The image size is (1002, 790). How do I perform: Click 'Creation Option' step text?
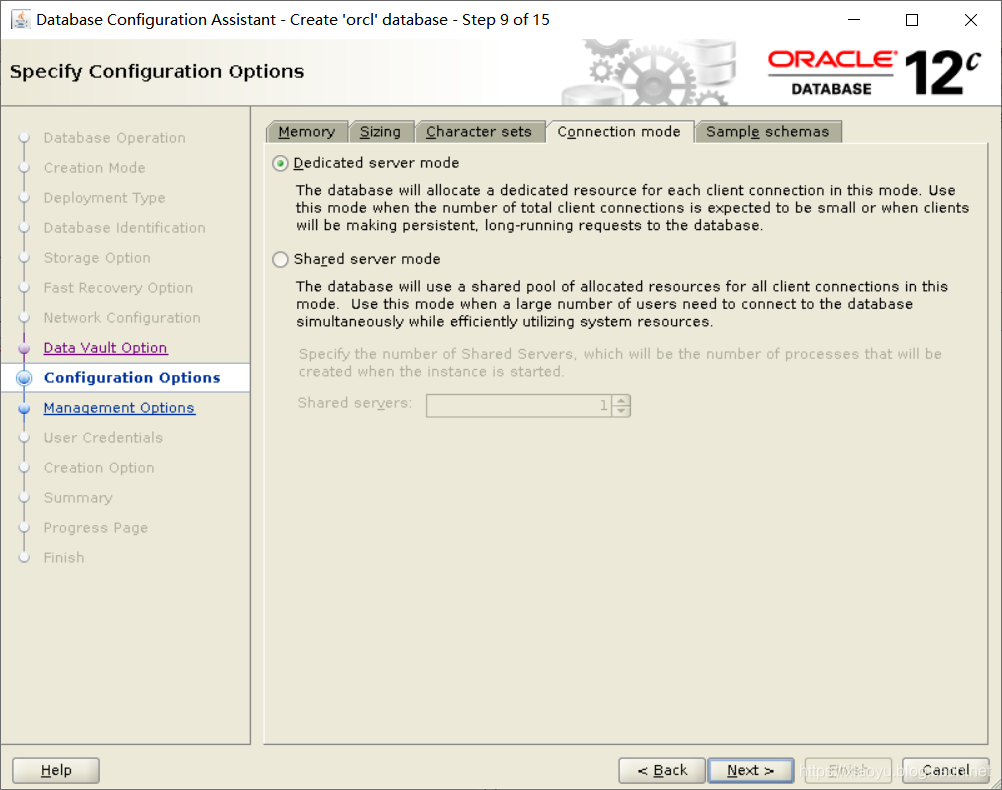click(99, 468)
